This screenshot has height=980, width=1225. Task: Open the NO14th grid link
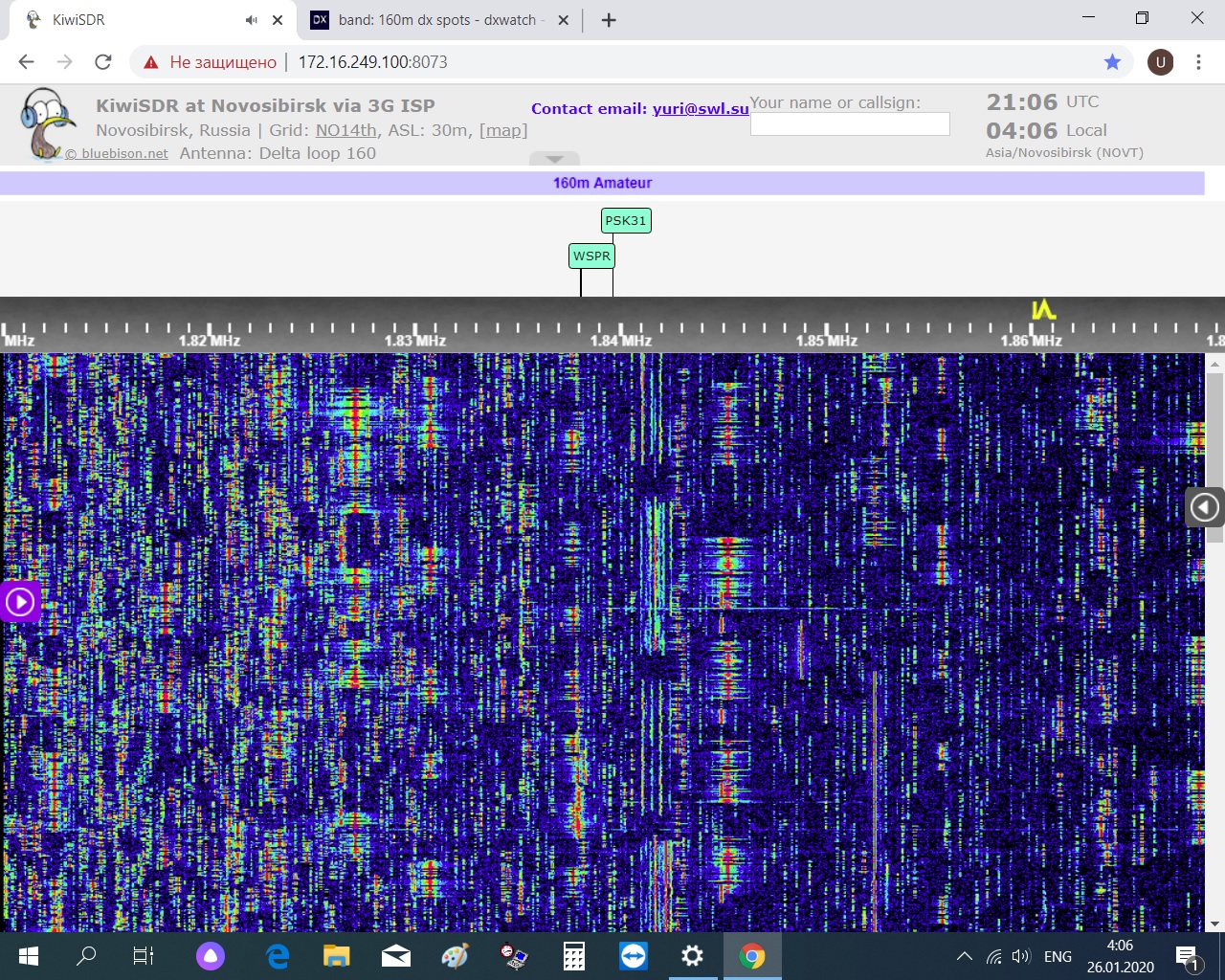tap(346, 130)
